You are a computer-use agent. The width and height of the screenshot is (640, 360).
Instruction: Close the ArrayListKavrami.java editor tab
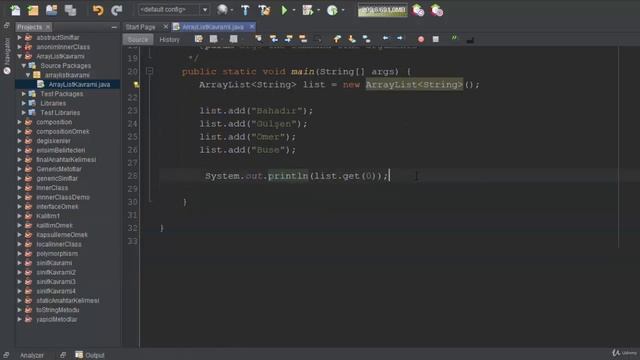coord(252,27)
